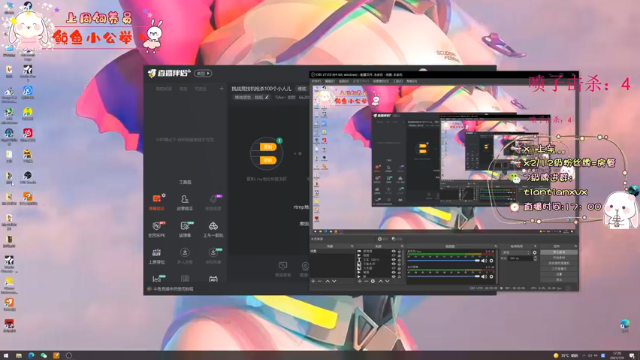This screenshot has height=360, width=640.
Task: Open OBS scene transition type dropdown
Action: [x=516, y=252]
